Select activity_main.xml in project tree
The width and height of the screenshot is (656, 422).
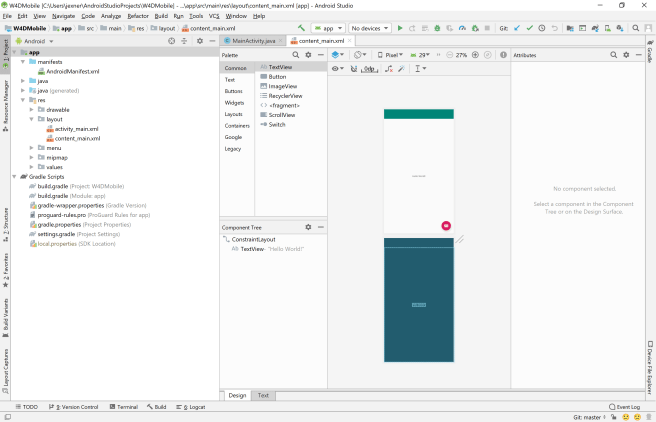[76, 129]
